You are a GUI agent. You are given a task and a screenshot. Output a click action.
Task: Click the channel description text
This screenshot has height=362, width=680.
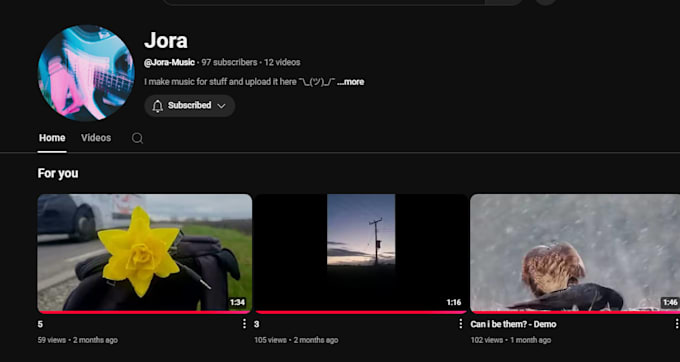[x=240, y=82]
